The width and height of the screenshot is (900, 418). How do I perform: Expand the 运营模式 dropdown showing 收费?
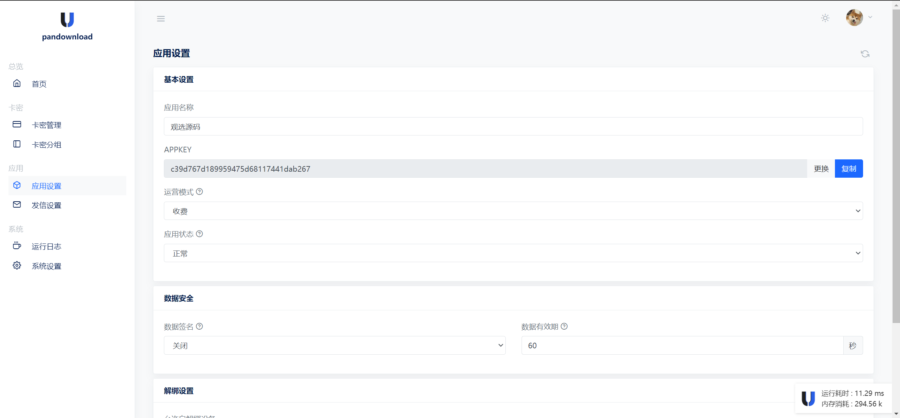tap(512, 211)
